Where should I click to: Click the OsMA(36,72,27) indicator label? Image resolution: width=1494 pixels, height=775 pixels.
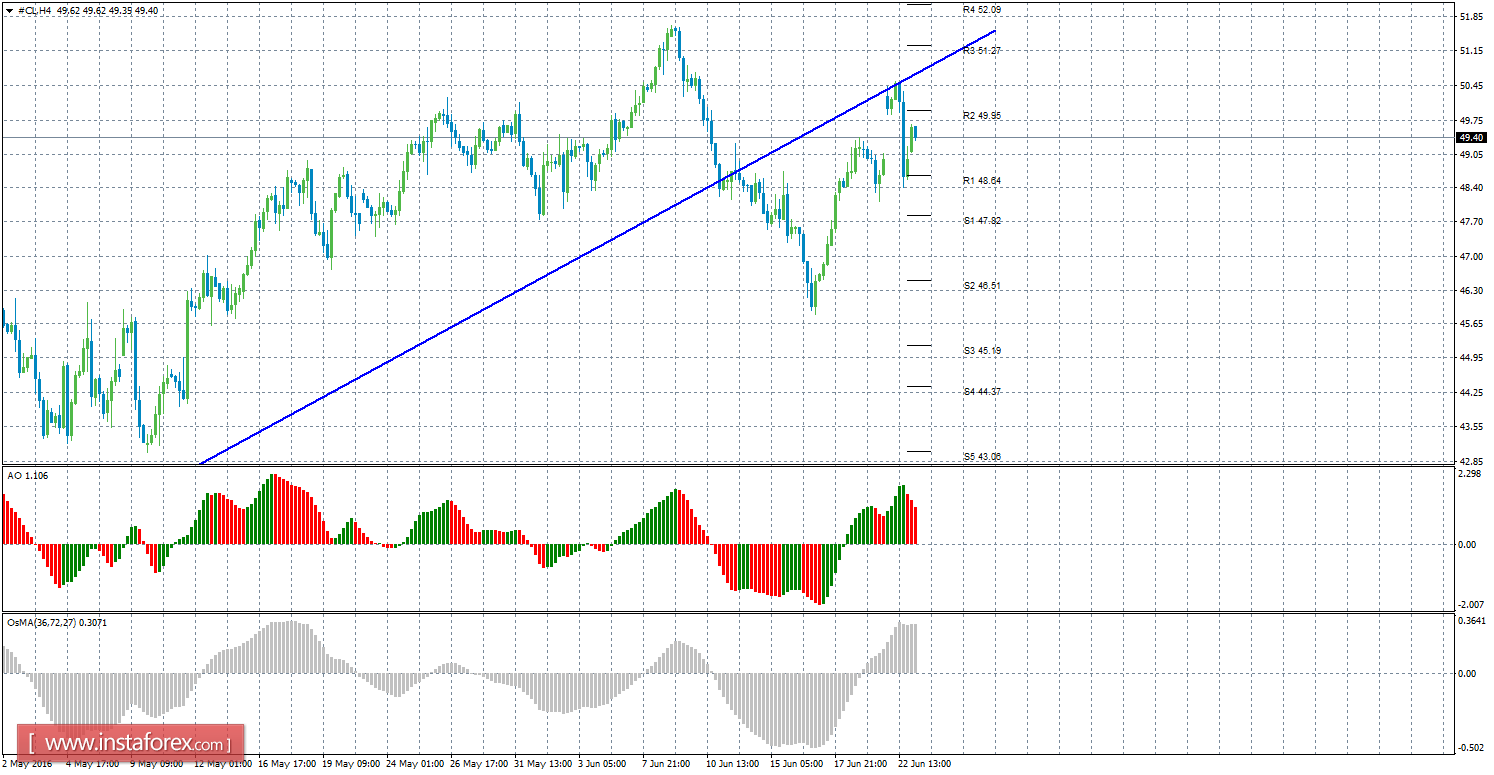tap(57, 623)
